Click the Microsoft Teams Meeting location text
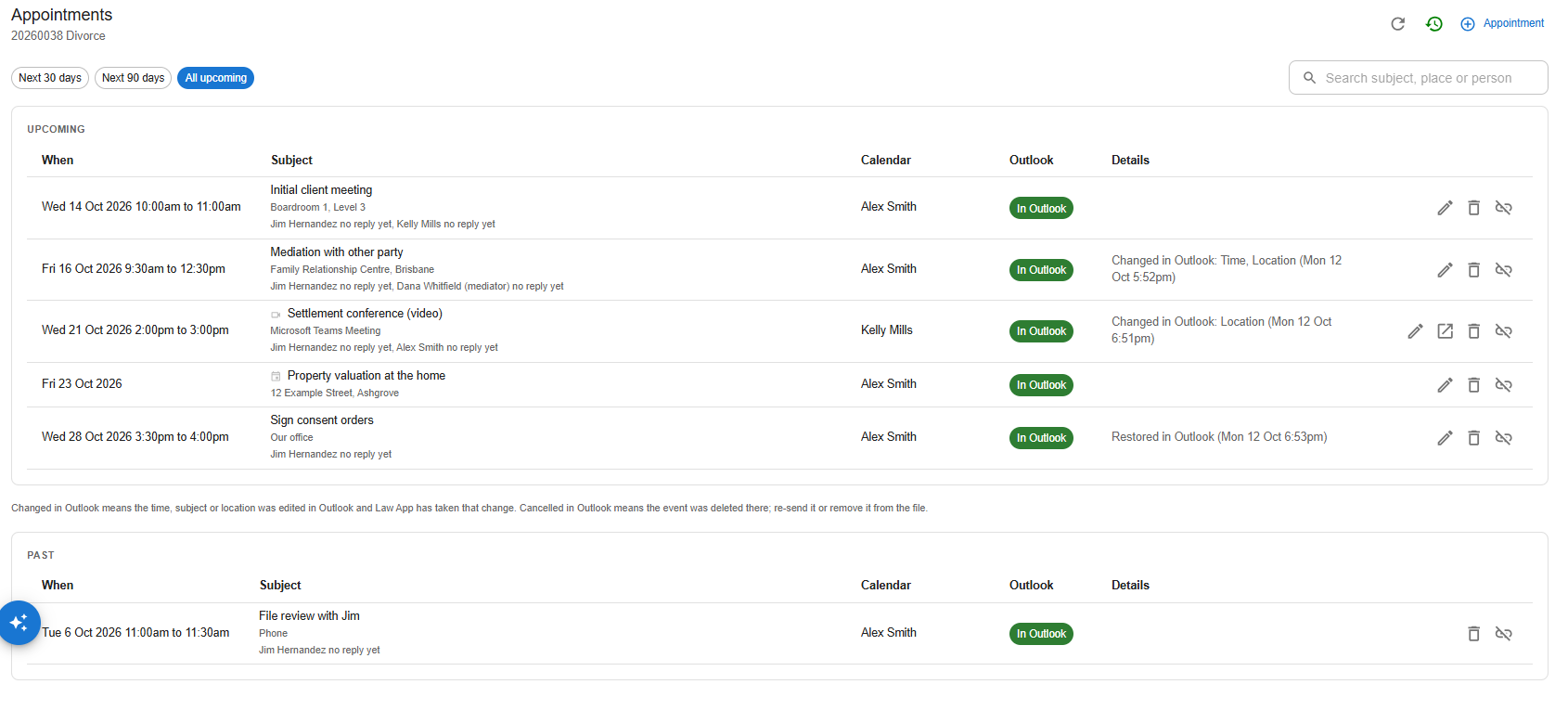The height and width of the screenshot is (710, 1568). 326,331
